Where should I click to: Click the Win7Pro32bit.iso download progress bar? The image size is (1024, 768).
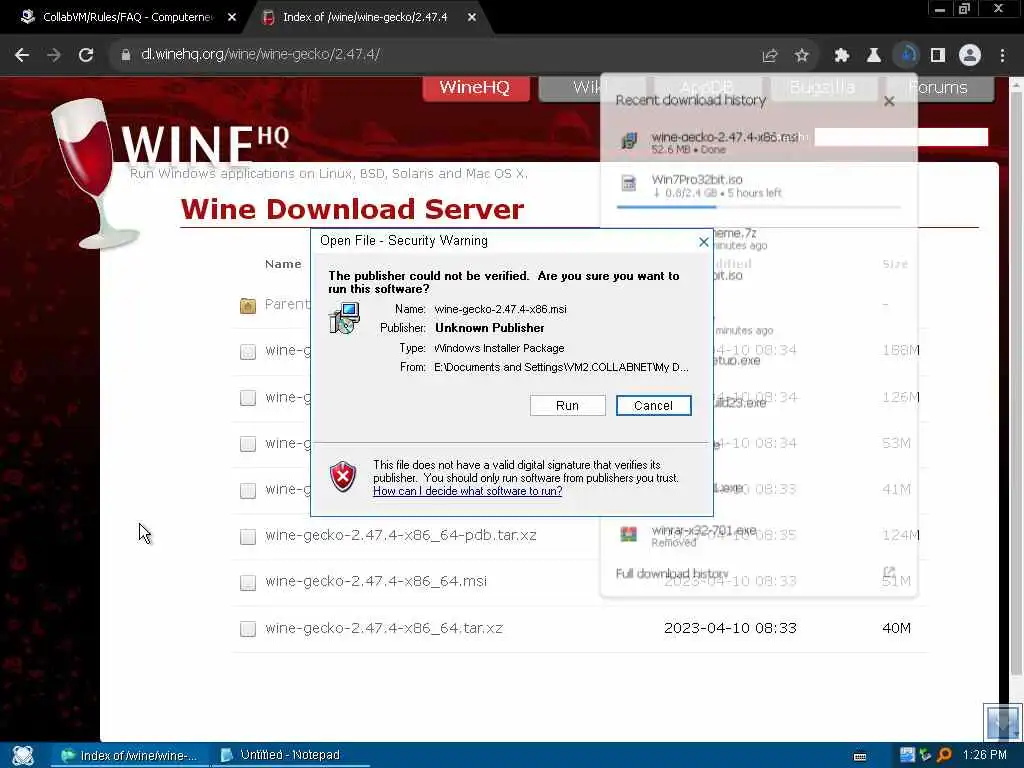pos(758,207)
